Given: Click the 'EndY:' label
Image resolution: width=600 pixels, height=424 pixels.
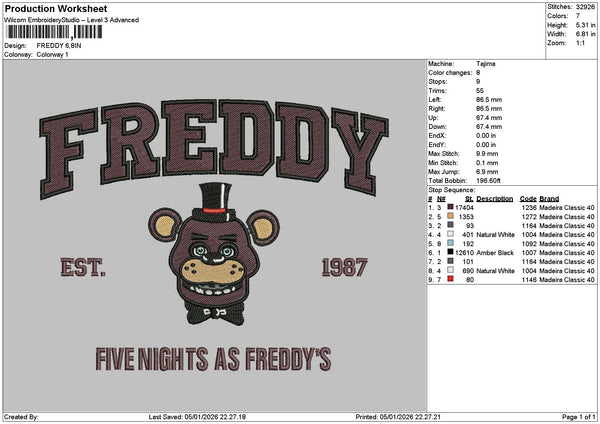Looking at the screenshot, I should coord(437,145).
